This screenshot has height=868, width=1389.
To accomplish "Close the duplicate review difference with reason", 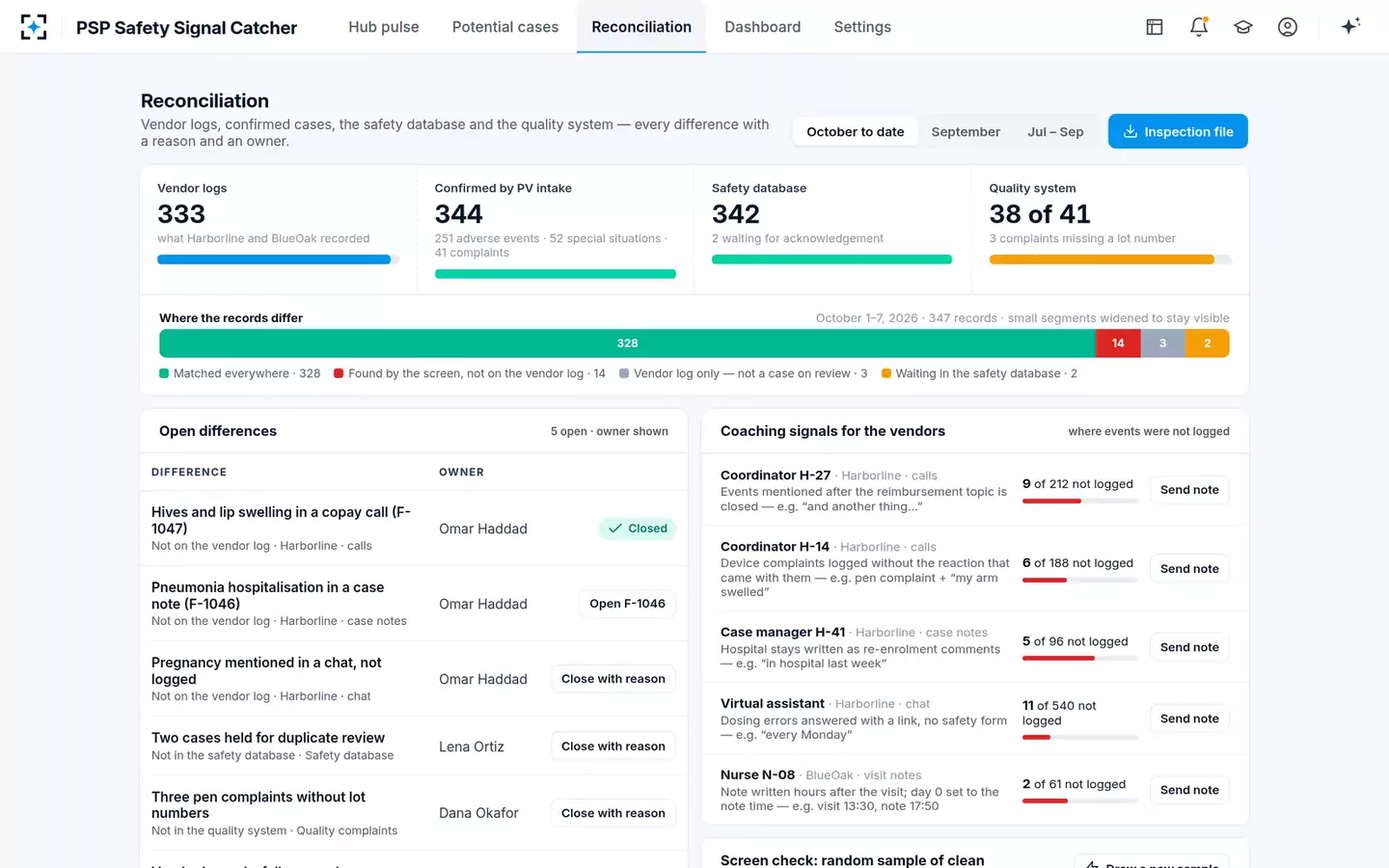I will 613,746.
